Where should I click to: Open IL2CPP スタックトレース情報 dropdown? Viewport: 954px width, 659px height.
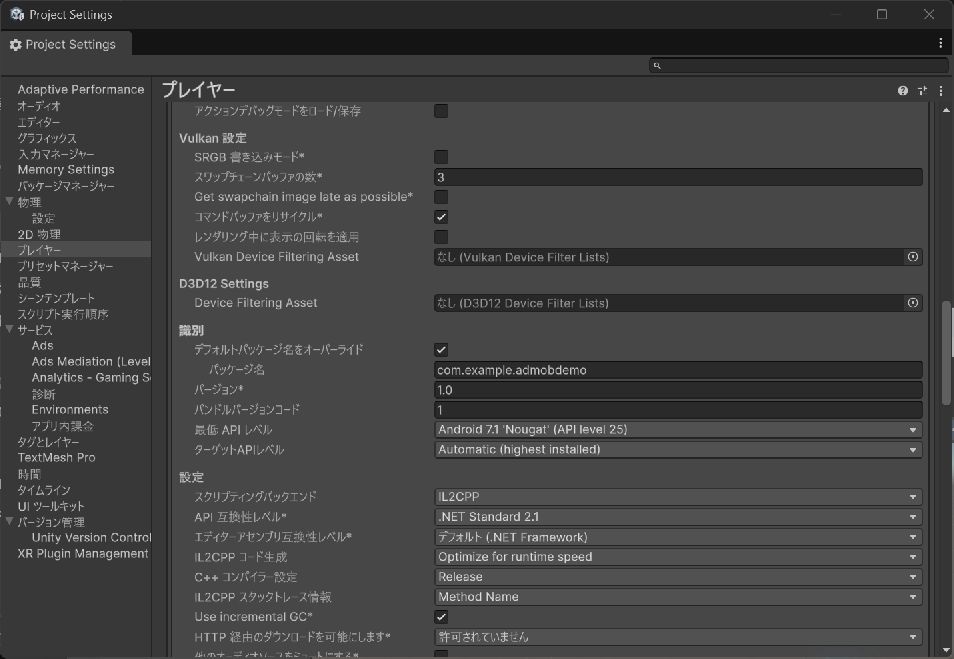click(x=678, y=597)
